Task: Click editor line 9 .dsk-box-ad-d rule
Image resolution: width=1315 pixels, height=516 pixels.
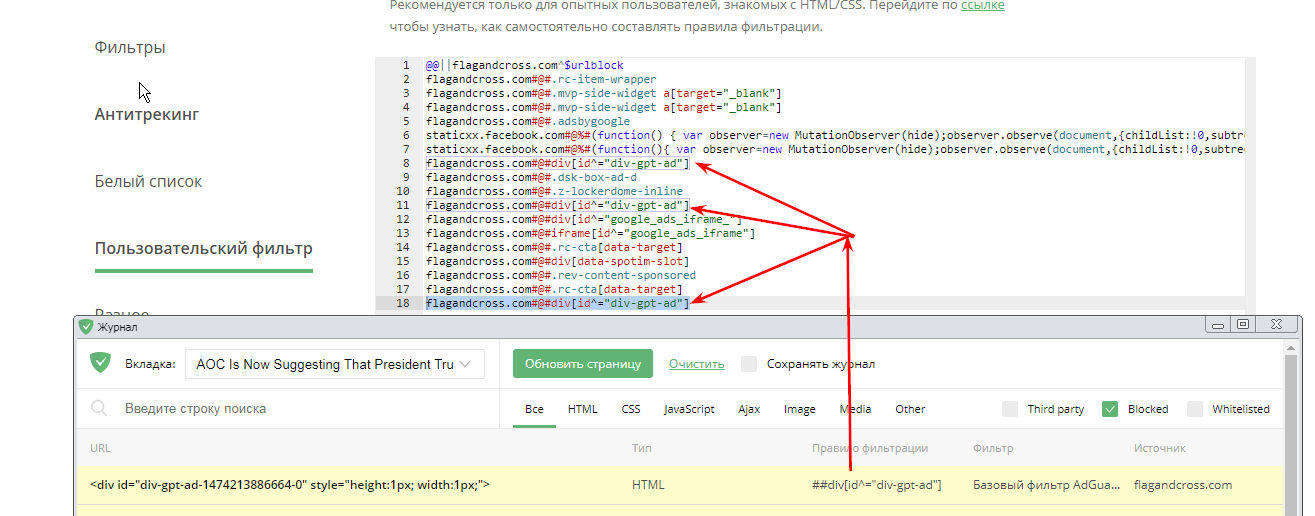Action: 531,177
